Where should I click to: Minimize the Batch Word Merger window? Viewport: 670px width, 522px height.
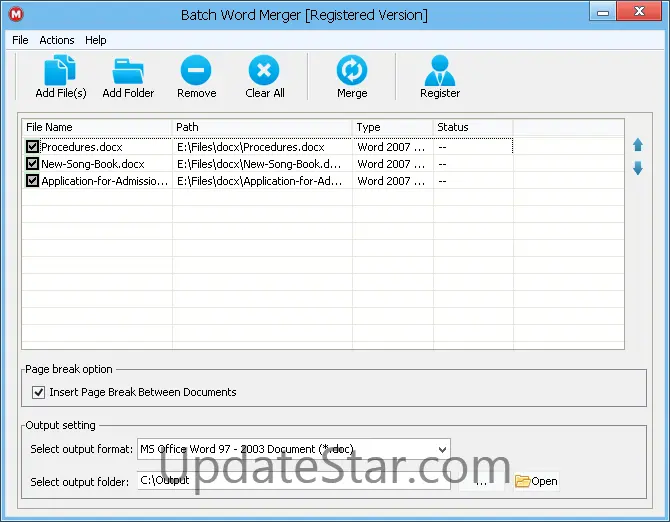coord(602,12)
